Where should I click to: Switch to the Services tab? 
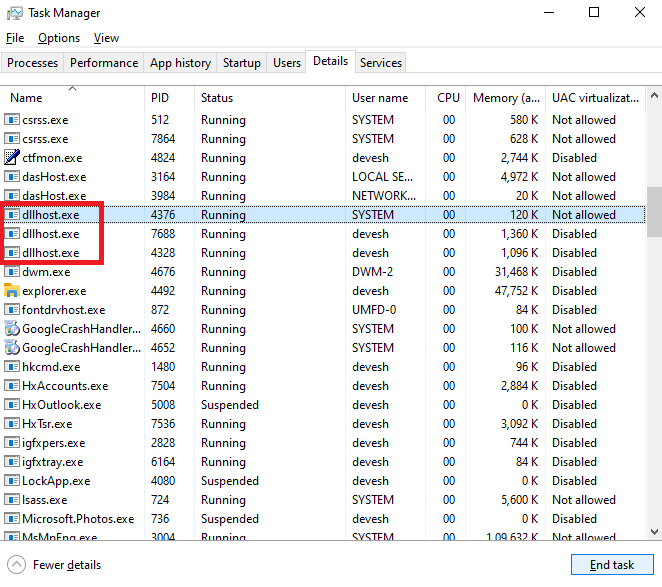coord(381,63)
